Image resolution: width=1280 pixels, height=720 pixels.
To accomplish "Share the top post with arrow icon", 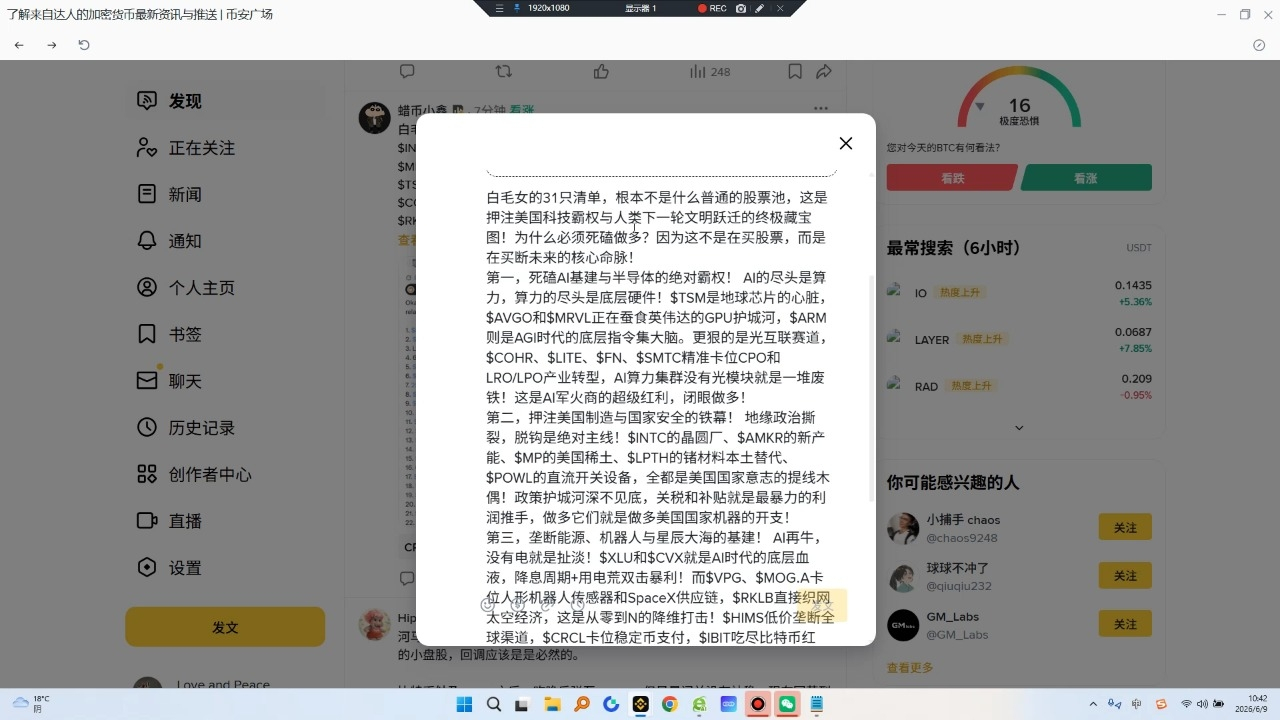I will (824, 72).
